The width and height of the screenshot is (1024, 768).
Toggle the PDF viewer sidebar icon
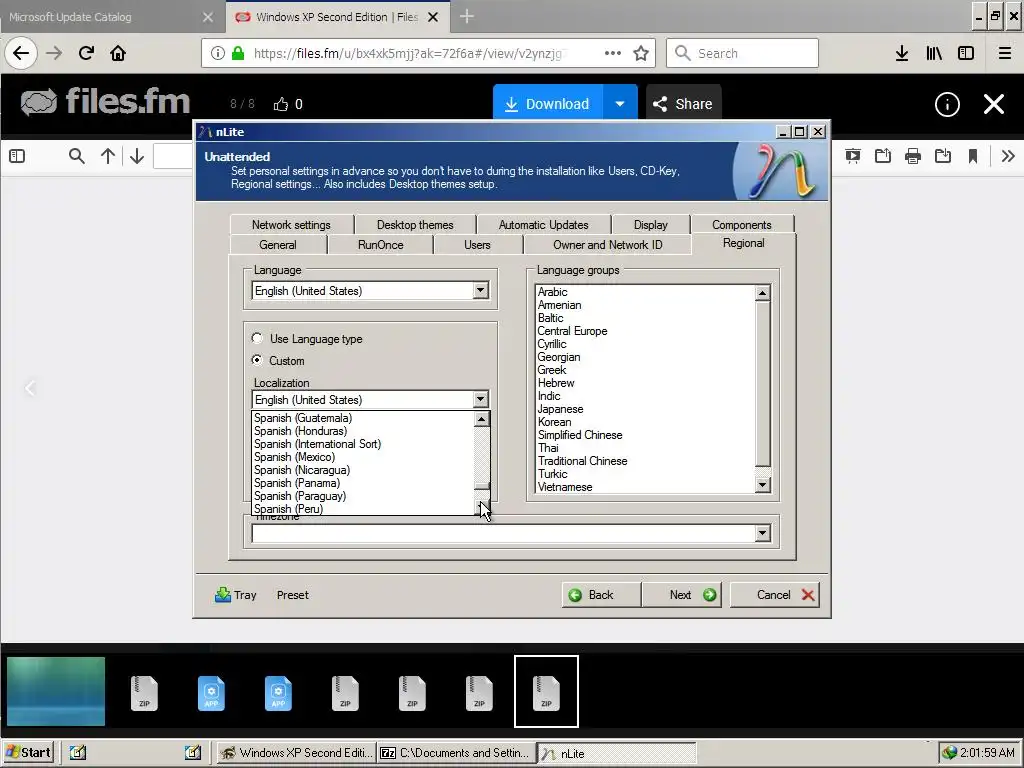click(x=18, y=156)
